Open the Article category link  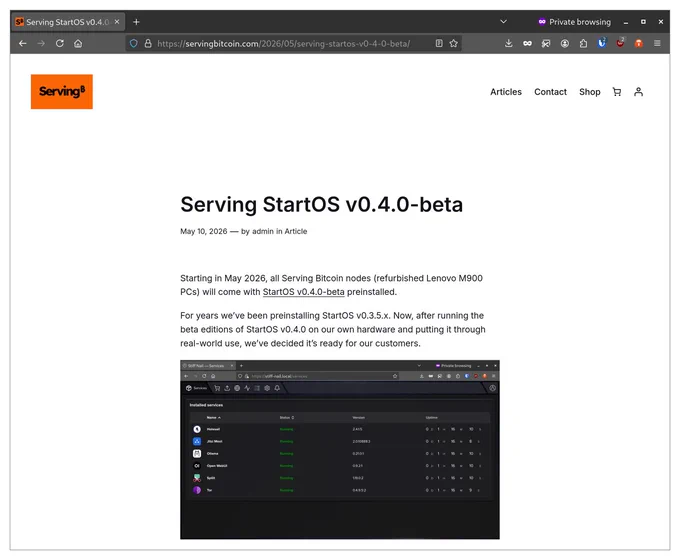pos(296,231)
